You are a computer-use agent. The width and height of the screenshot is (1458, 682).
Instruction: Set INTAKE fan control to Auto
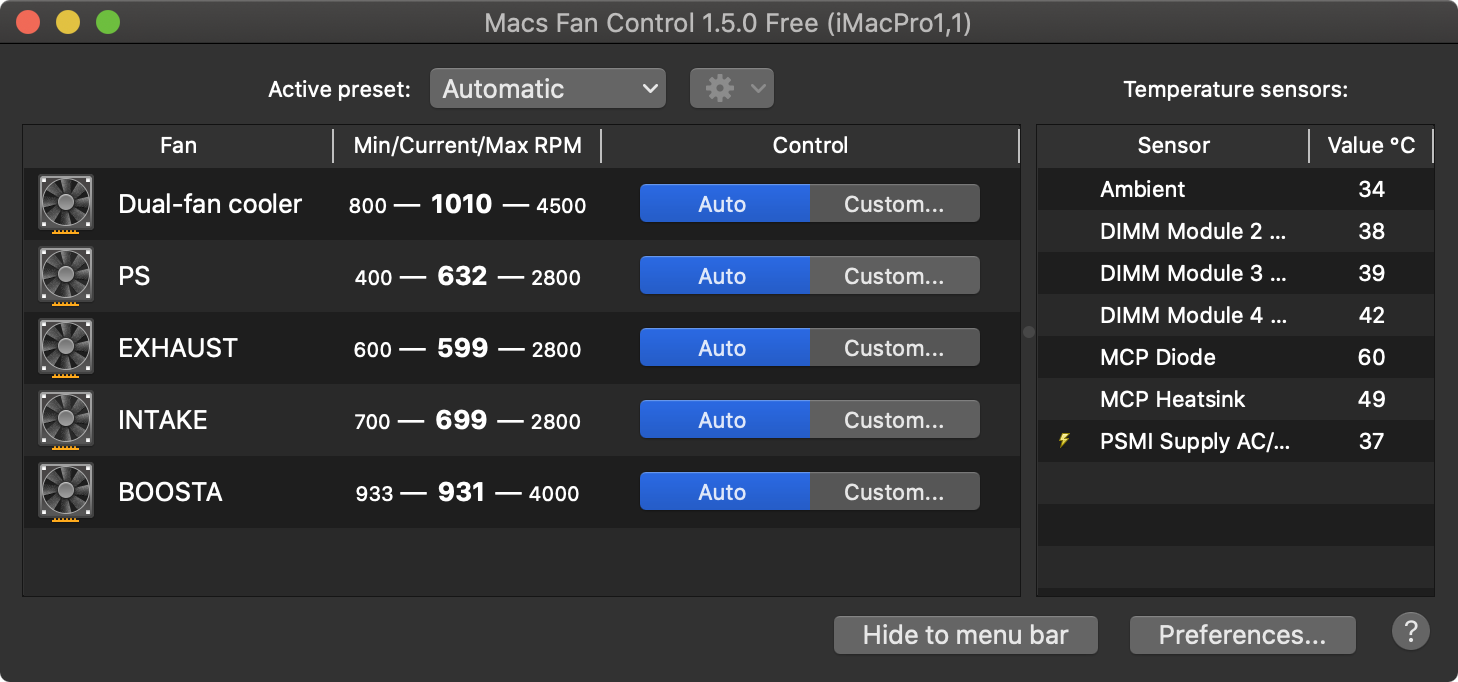pyautogui.click(x=724, y=420)
